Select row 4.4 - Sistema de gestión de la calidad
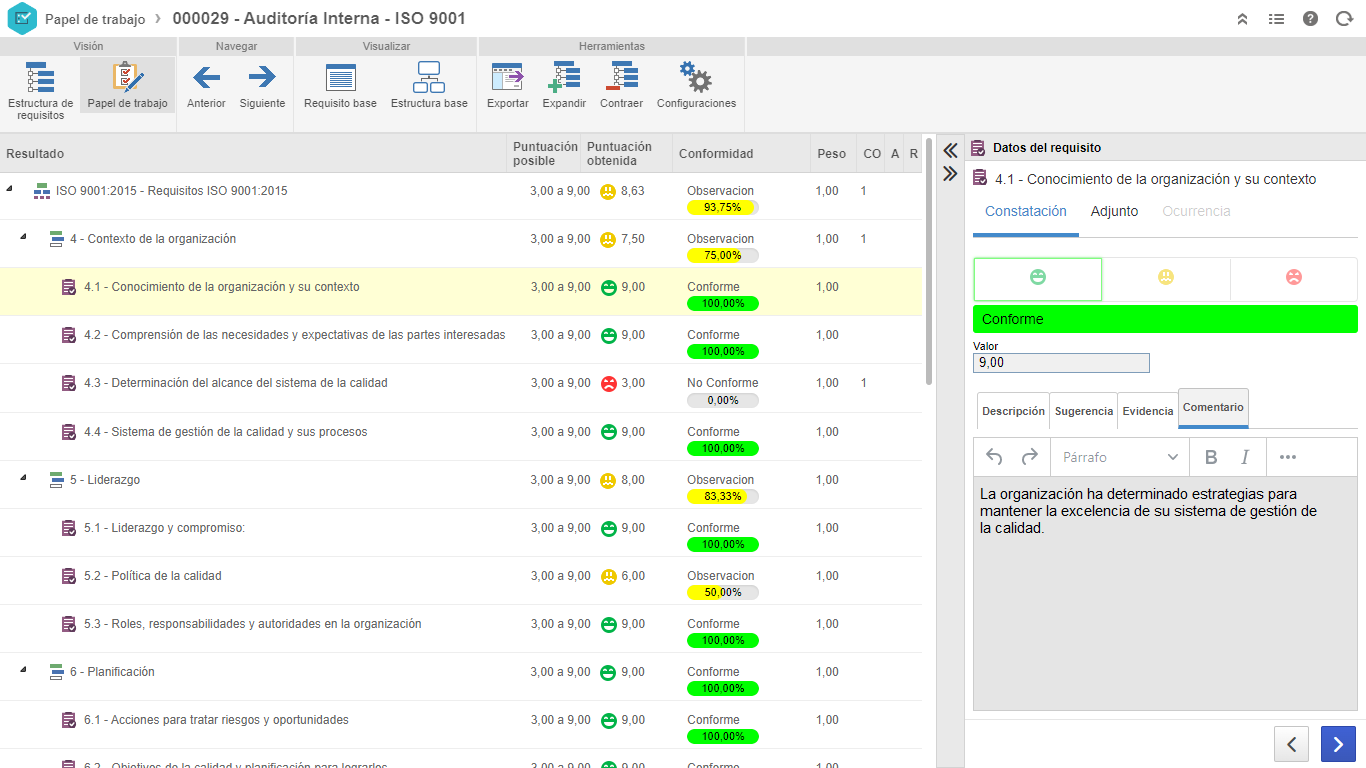This screenshot has height=768, width=1366. (x=461, y=437)
